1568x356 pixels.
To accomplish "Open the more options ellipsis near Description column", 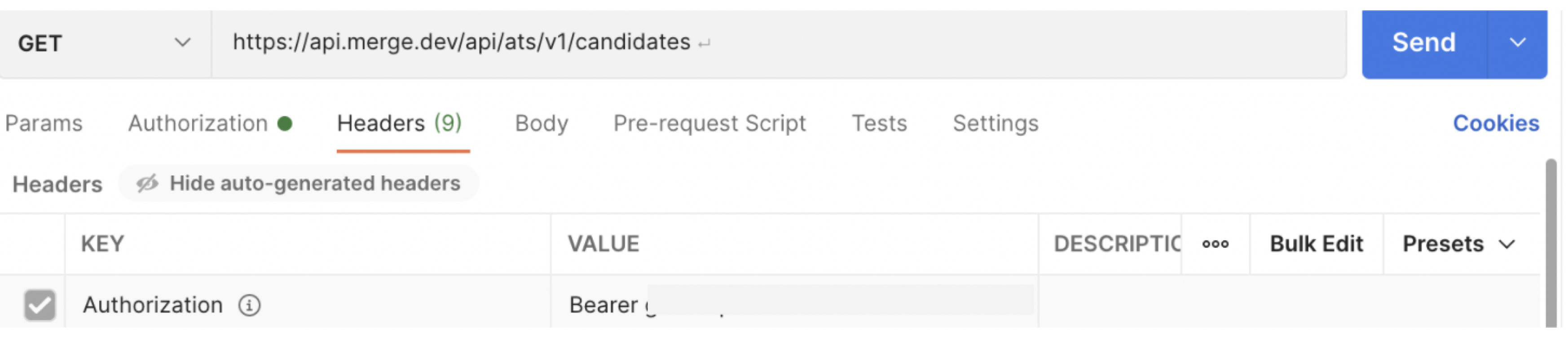I will tap(1215, 244).
